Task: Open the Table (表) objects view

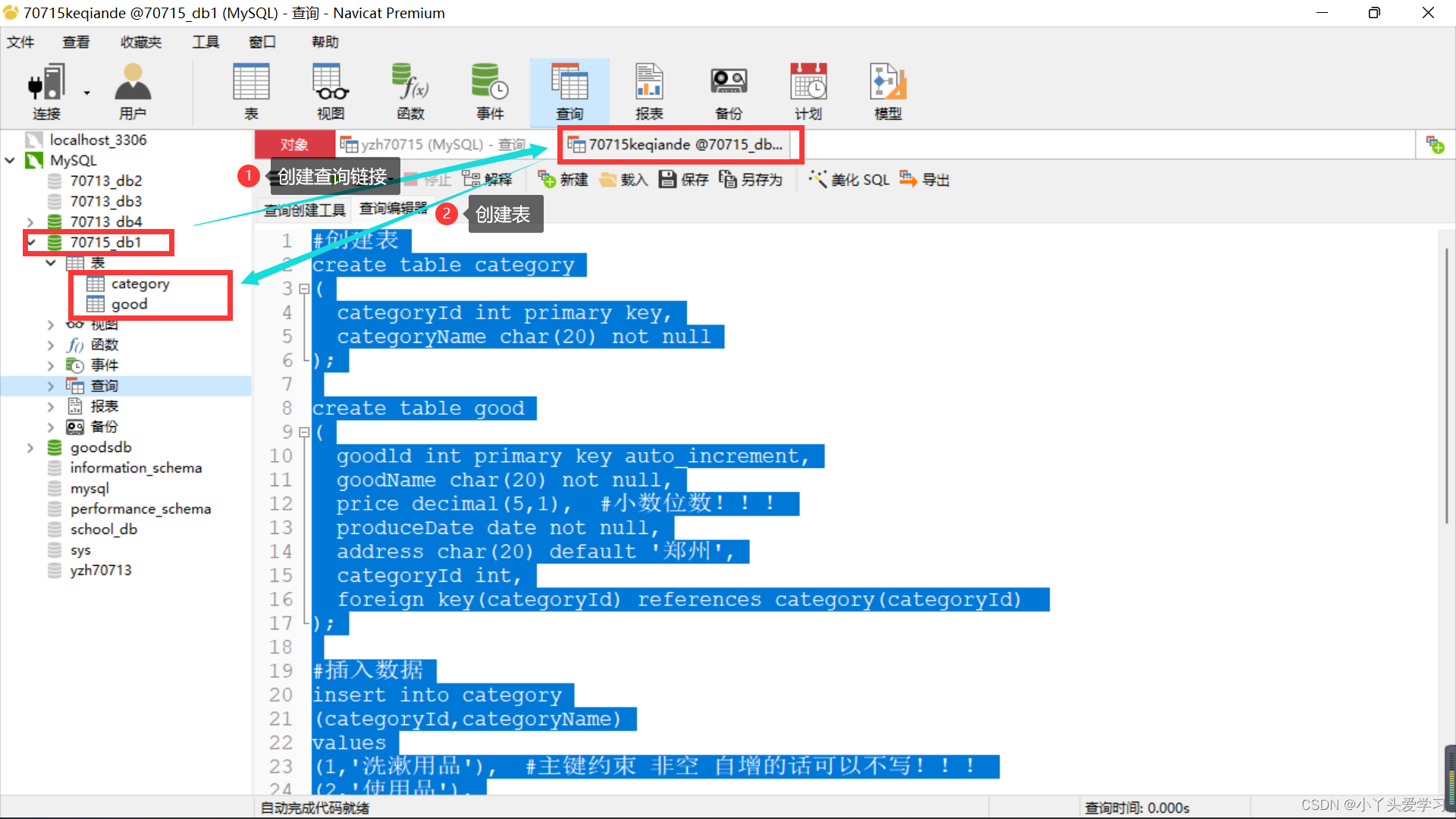Action: coord(251,92)
